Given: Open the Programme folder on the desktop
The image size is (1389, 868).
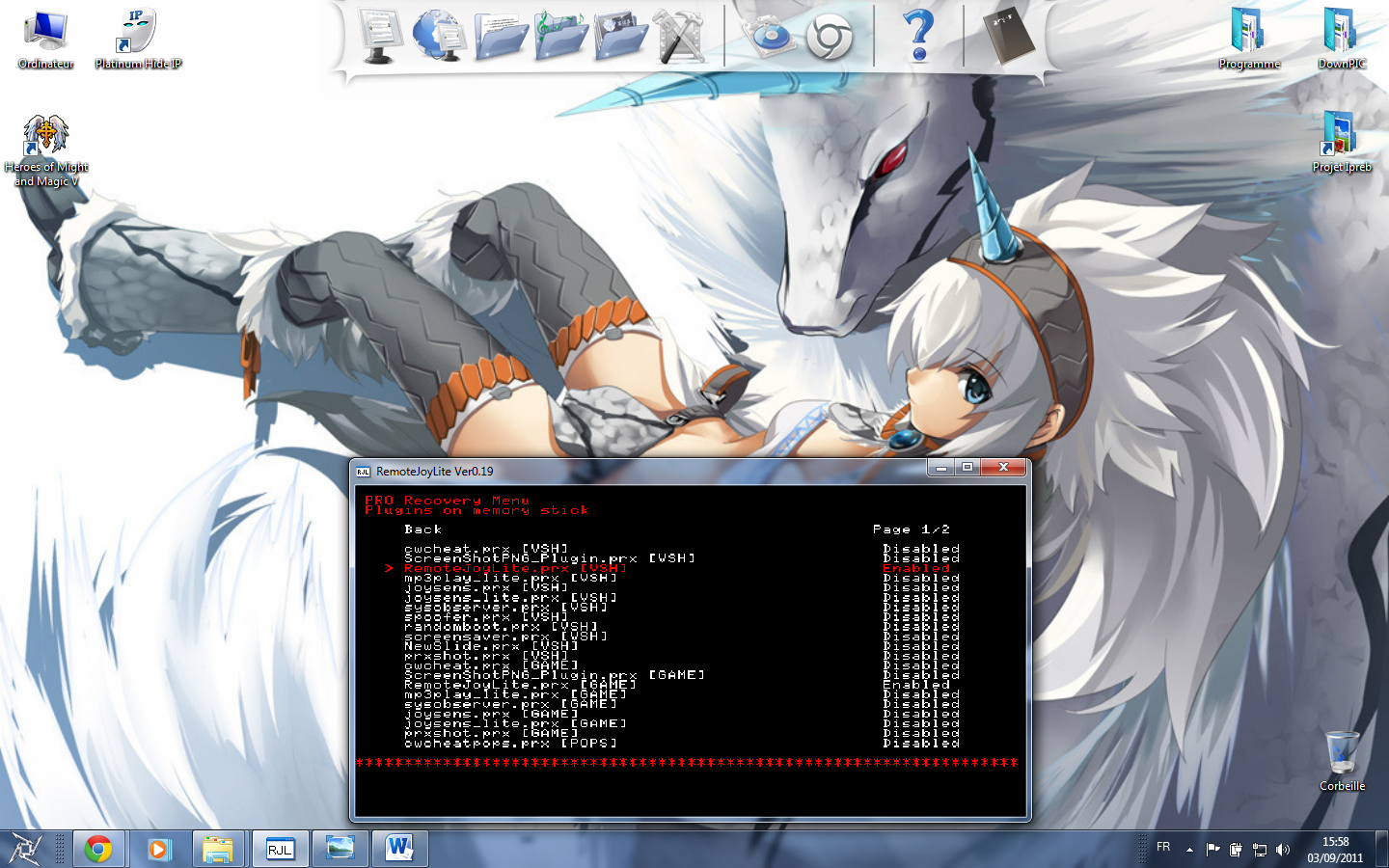Looking at the screenshot, I should tap(1249, 39).
